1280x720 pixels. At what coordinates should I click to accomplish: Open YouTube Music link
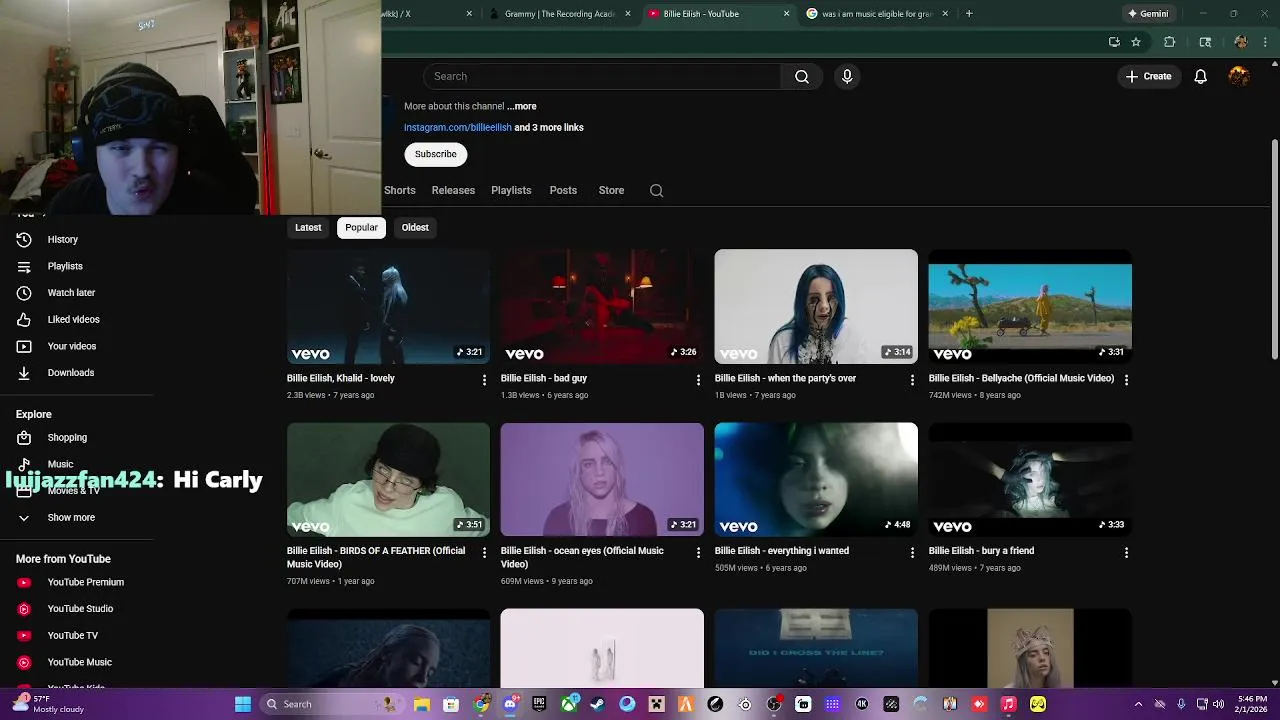point(79,662)
